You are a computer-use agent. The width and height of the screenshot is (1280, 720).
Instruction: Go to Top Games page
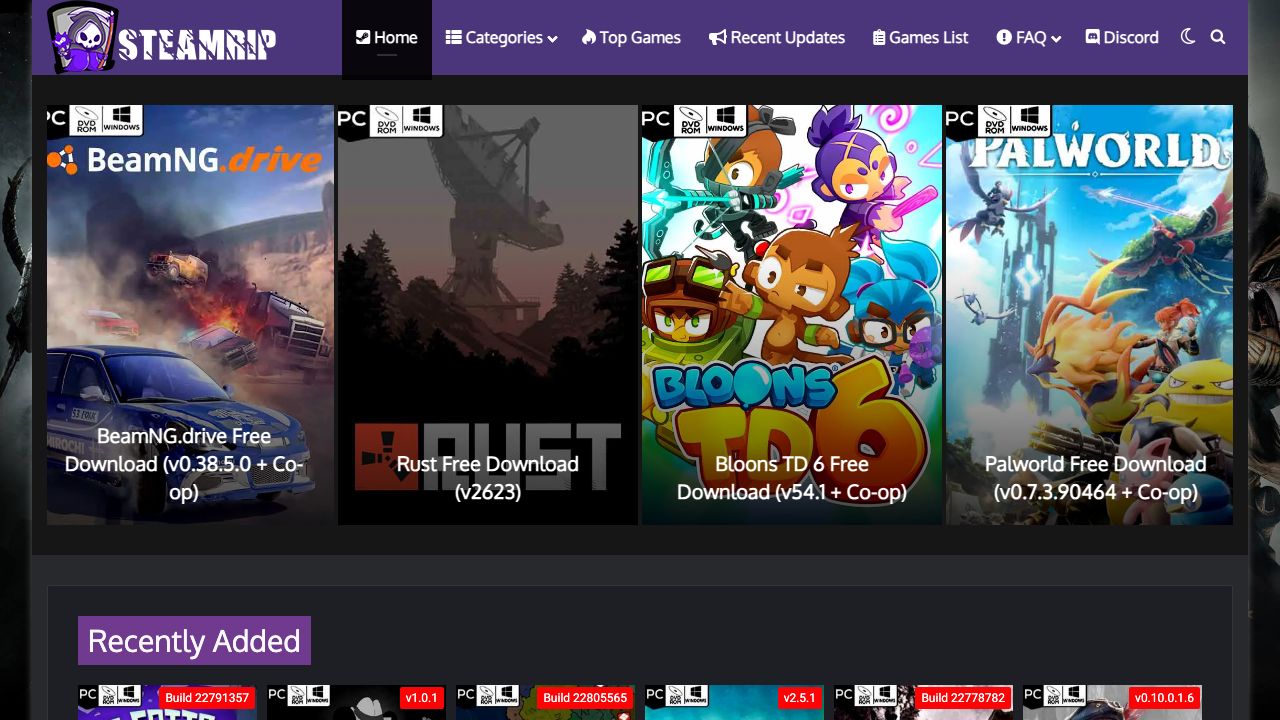(x=631, y=38)
